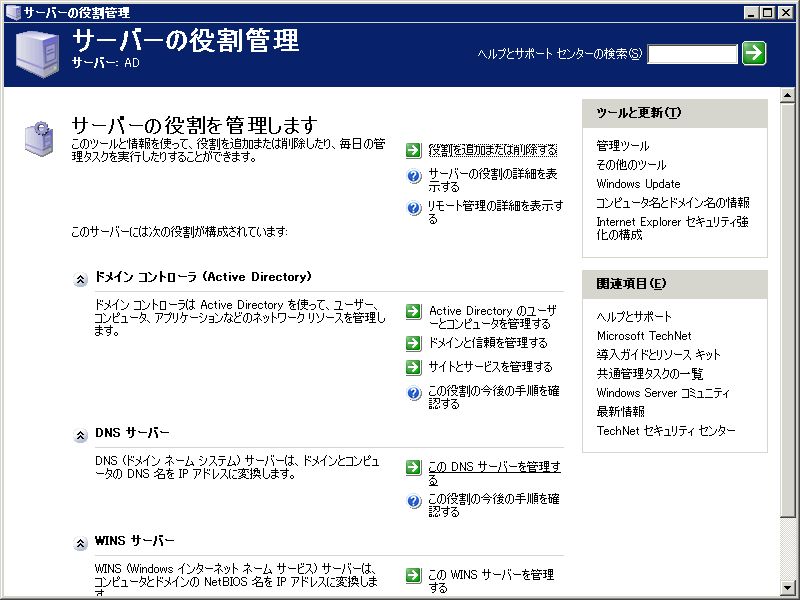Collapse the ドメイン コントローラ (Active Directory) section
This screenshot has height=600, width=800.
(x=80, y=280)
